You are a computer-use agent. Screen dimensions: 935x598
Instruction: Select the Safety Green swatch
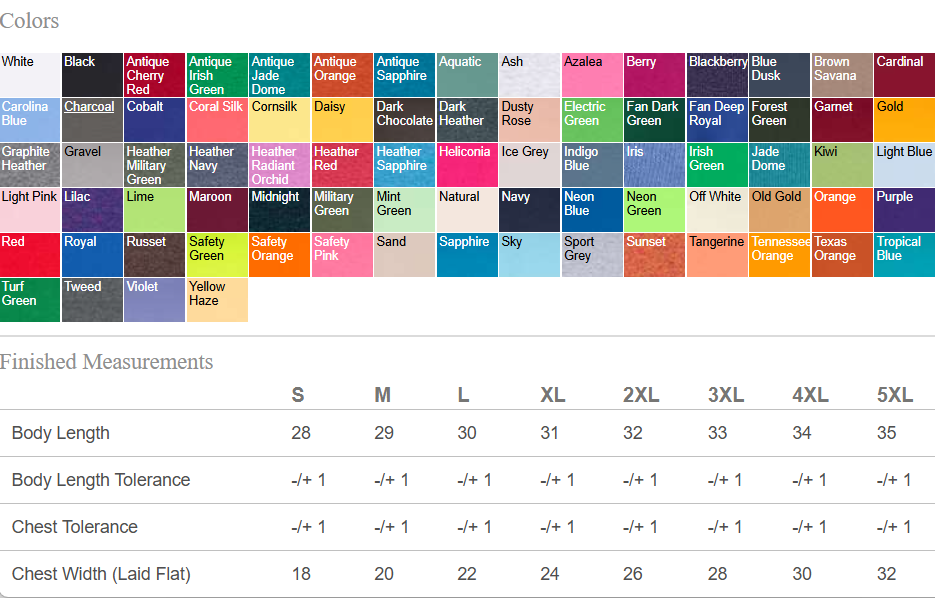click(217, 255)
